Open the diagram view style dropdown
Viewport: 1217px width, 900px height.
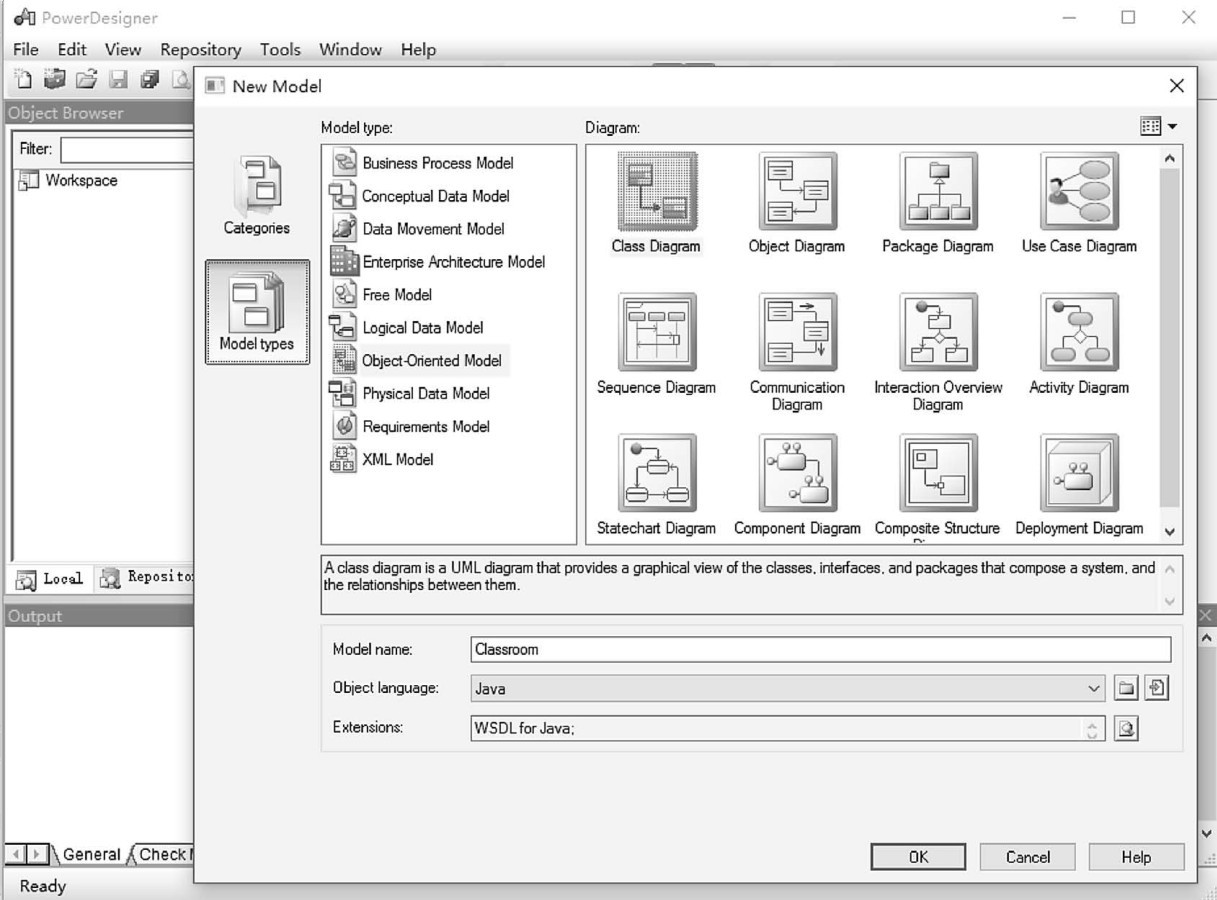click(x=1158, y=127)
